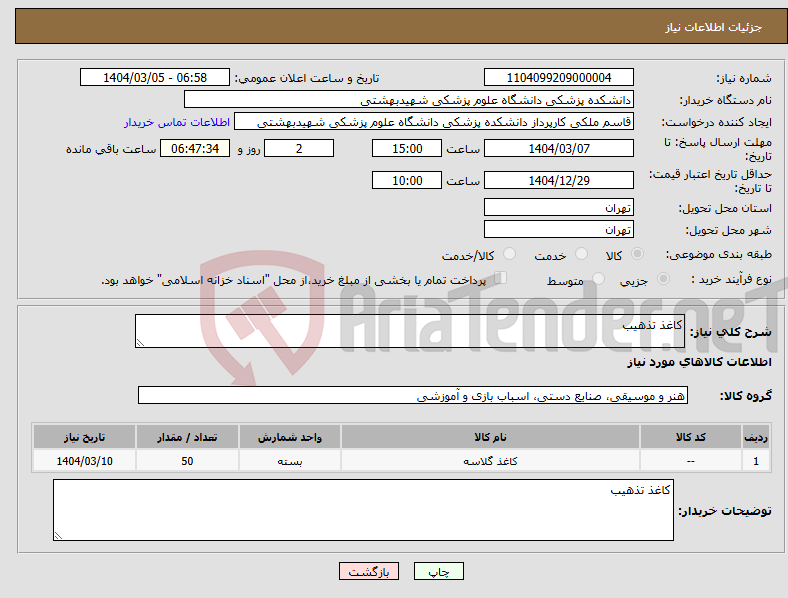This screenshot has width=788, height=598.
Task: Click the remaining time 06:47:34 field
Action: pos(195,148)
